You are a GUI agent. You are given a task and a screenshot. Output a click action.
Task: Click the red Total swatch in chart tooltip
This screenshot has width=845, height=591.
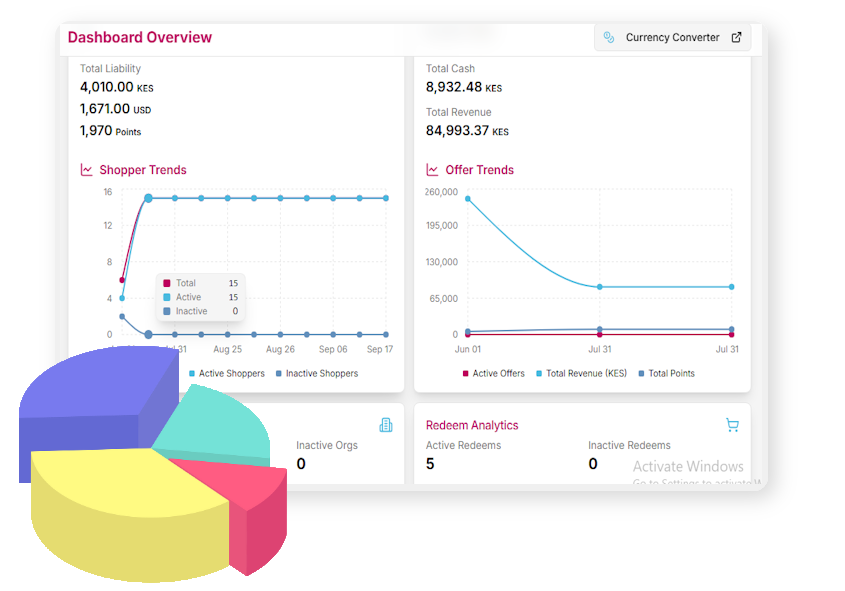[167, 284]
